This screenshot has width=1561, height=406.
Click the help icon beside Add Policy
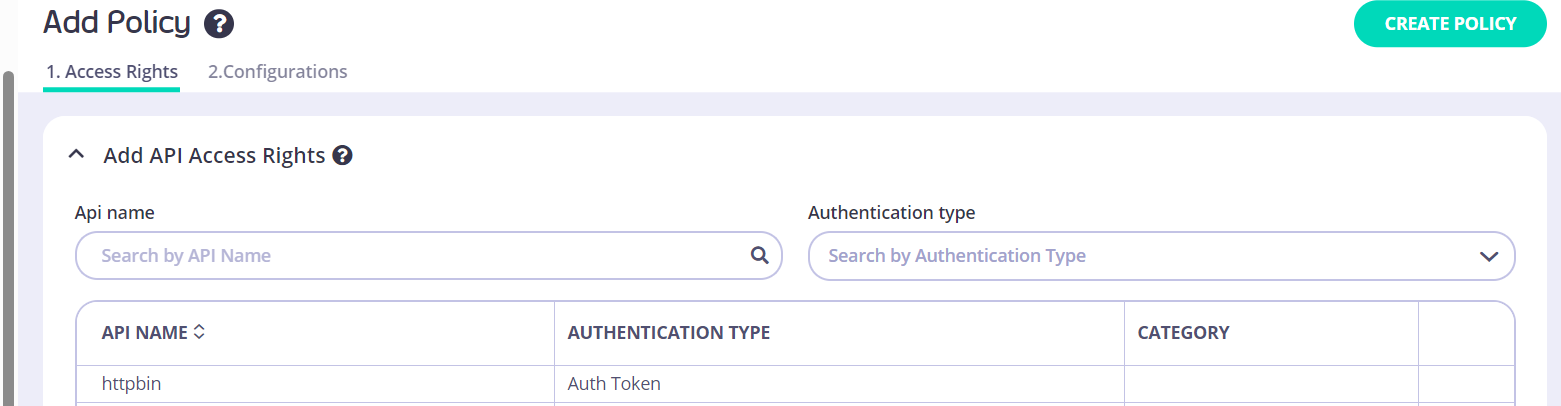(x=219, y=24)
